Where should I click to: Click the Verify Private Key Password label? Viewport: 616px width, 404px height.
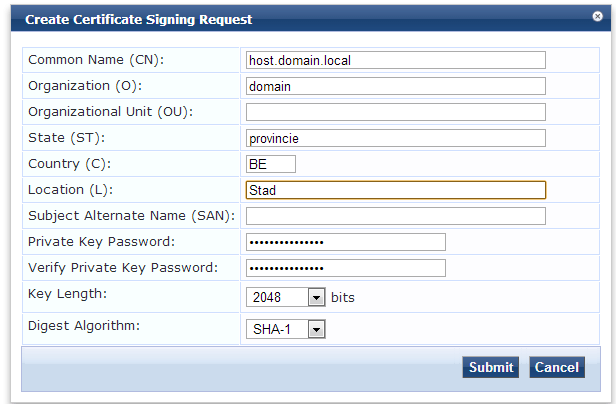click(x=122, y=267)
